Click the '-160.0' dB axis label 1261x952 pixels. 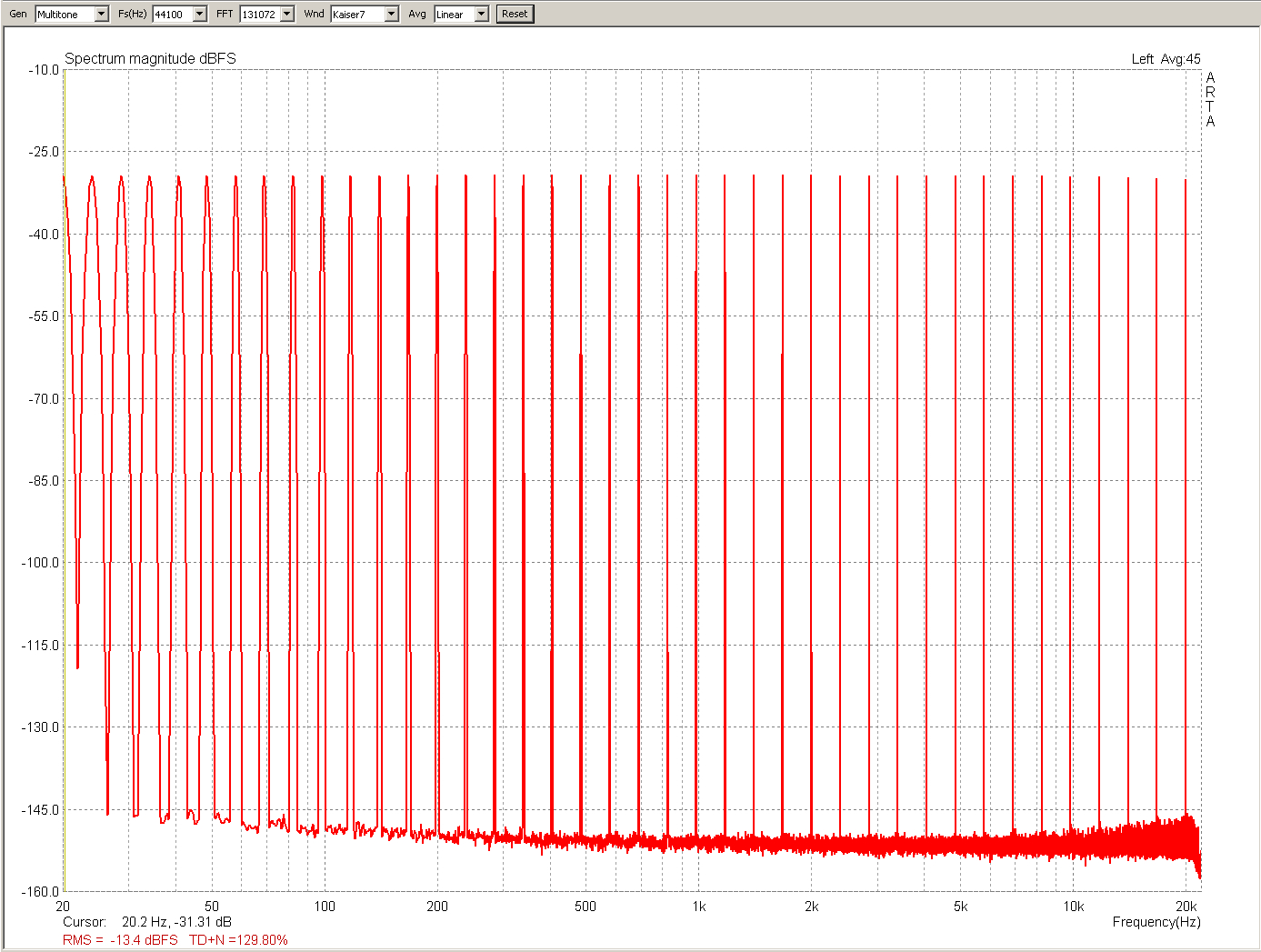[40, 892]
